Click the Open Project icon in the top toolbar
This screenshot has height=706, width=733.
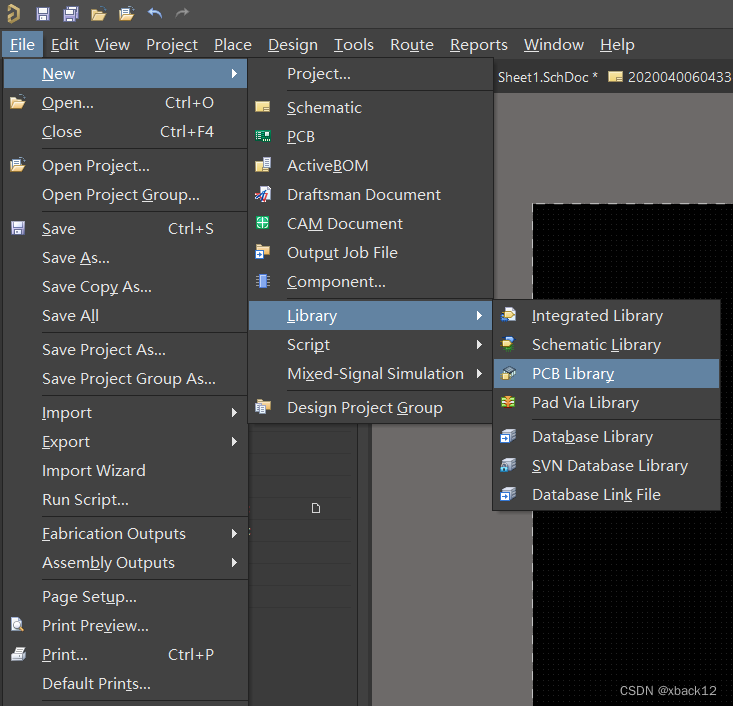[x=127, y=14]
